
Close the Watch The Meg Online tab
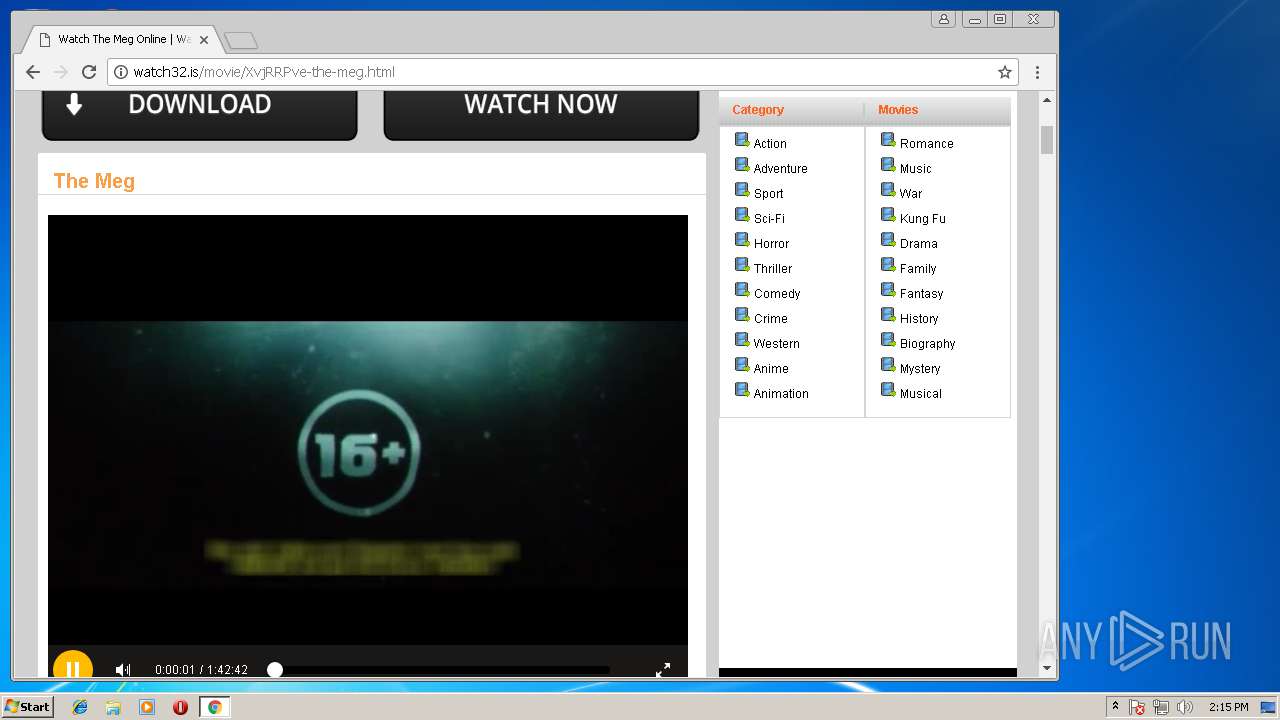[x=204, y=40]
